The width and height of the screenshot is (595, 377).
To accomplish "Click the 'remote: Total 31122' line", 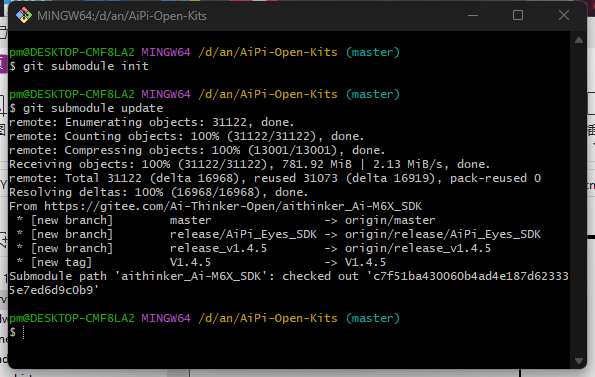I will [x=275, y=179].
